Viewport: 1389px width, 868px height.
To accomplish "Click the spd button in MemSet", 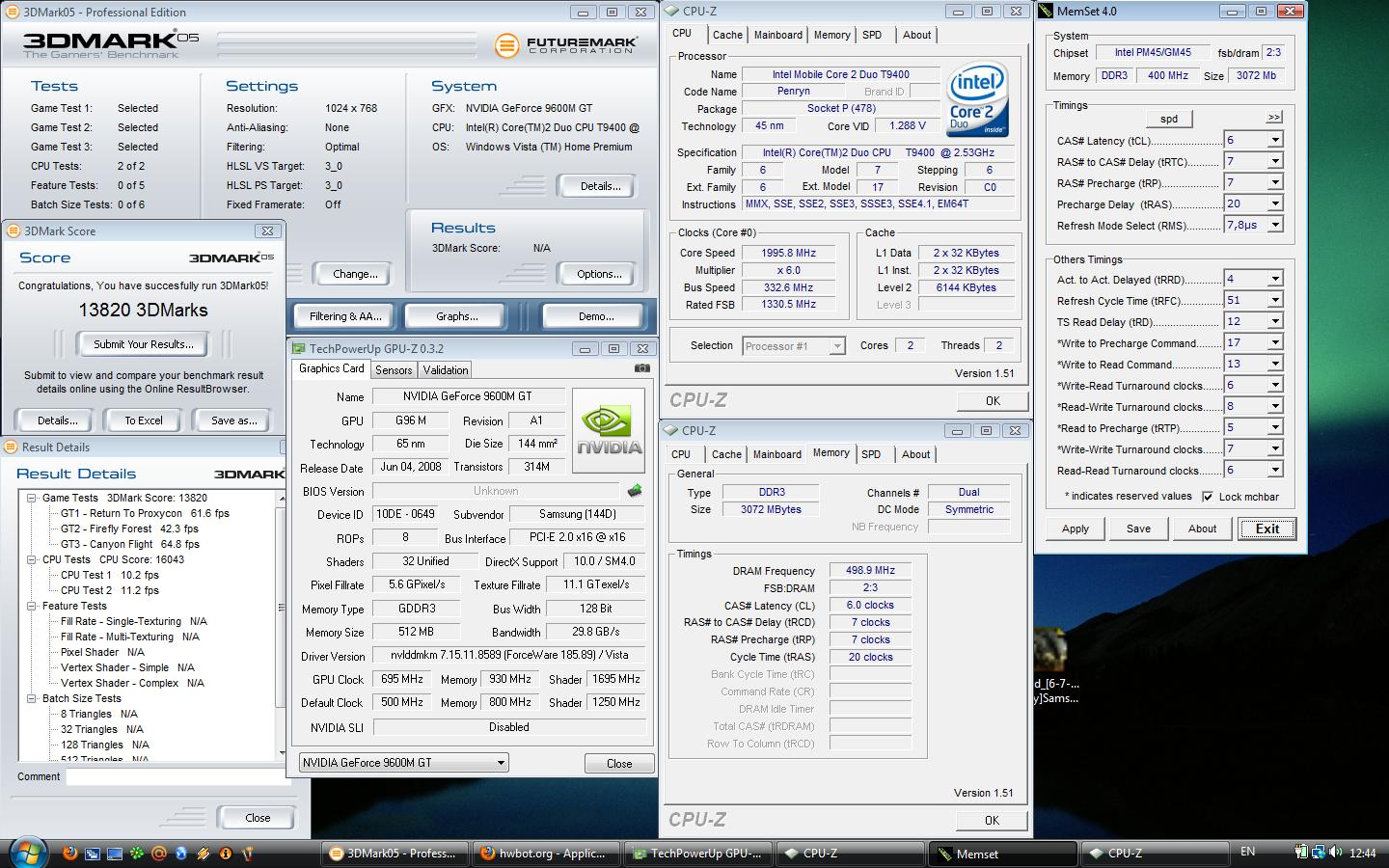I will [x=1169, y=119].
